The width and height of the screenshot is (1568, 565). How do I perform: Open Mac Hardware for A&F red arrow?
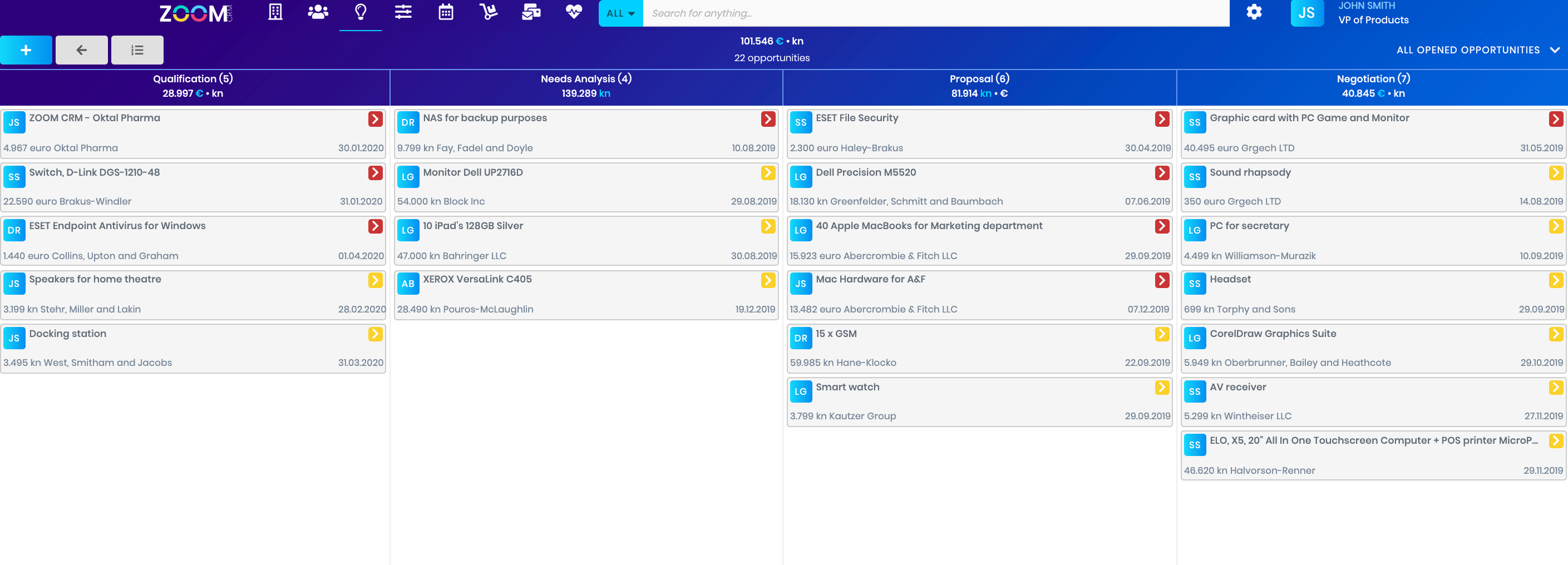(x=1162, y=280)
